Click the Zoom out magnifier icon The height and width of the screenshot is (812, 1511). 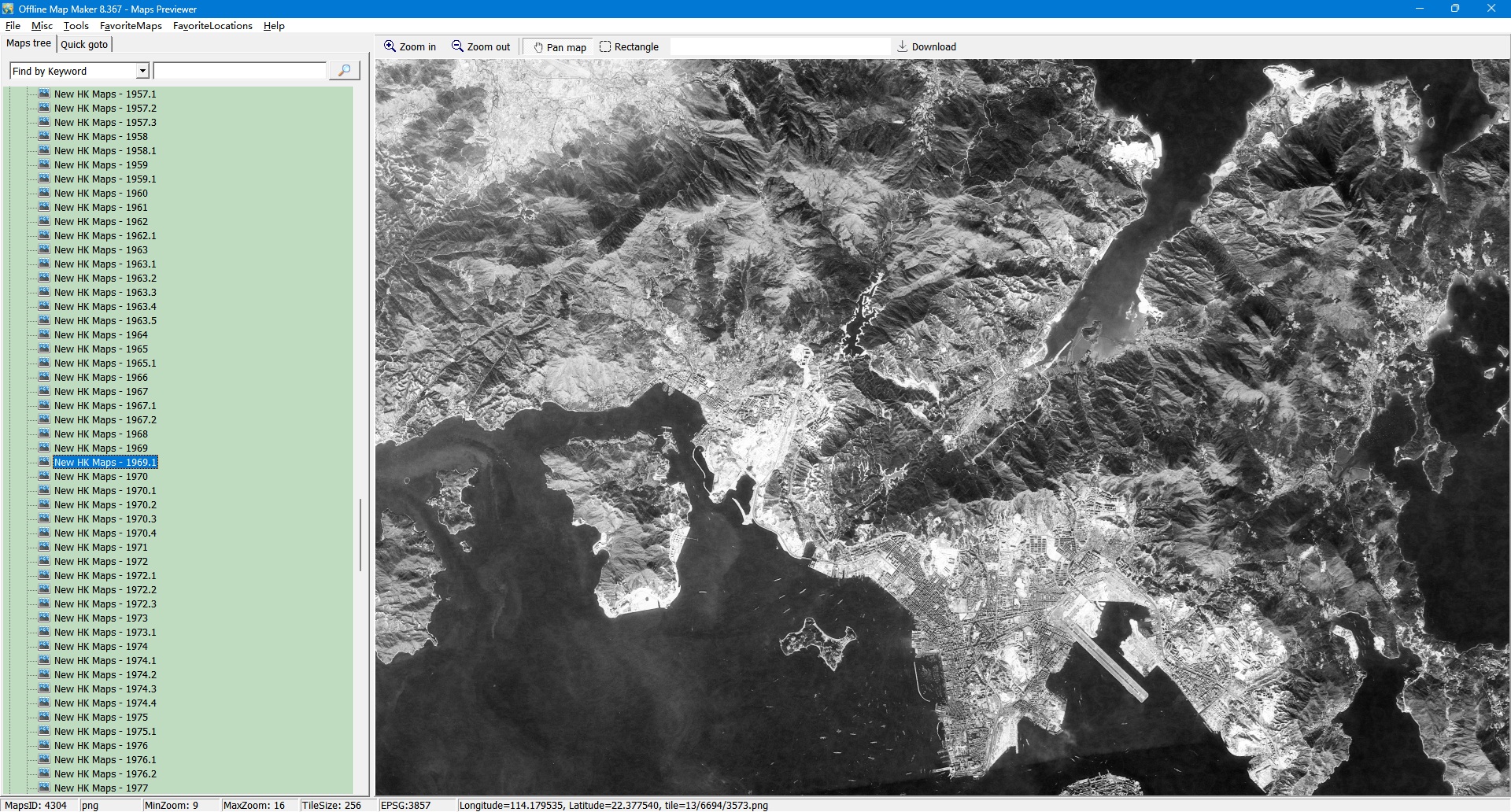coord(457,46)
